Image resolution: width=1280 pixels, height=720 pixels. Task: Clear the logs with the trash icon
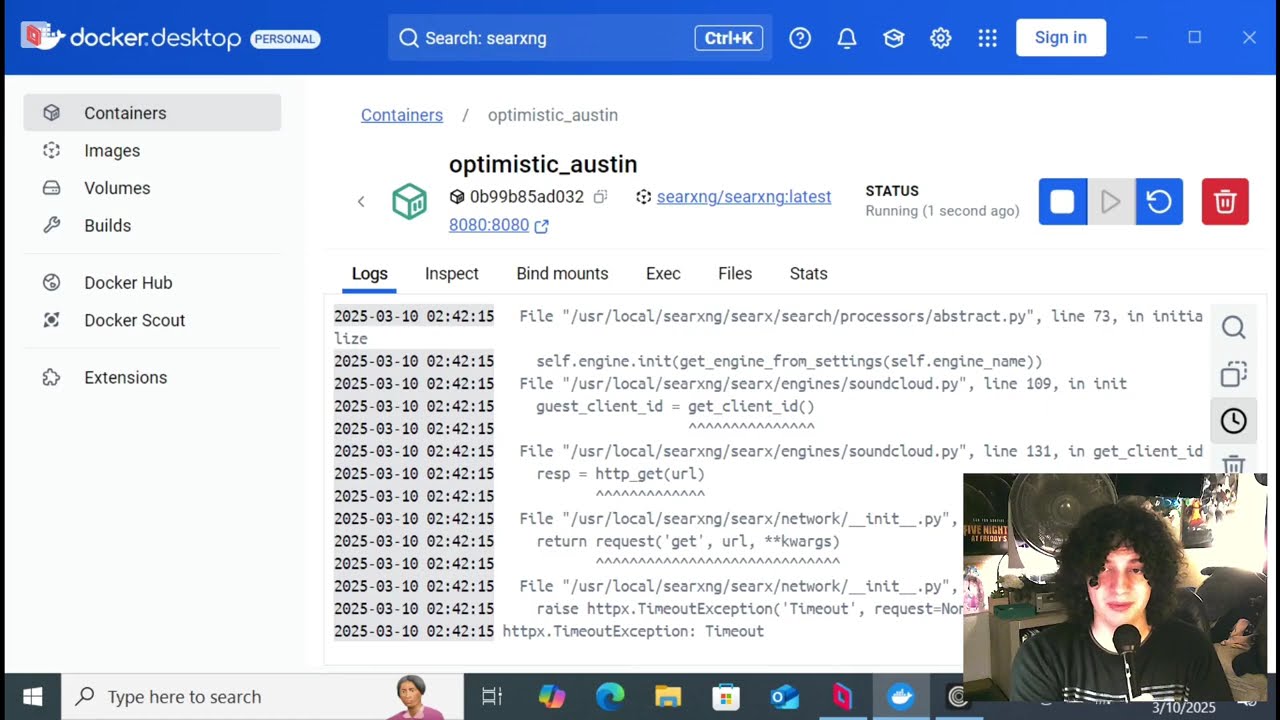1234,465
